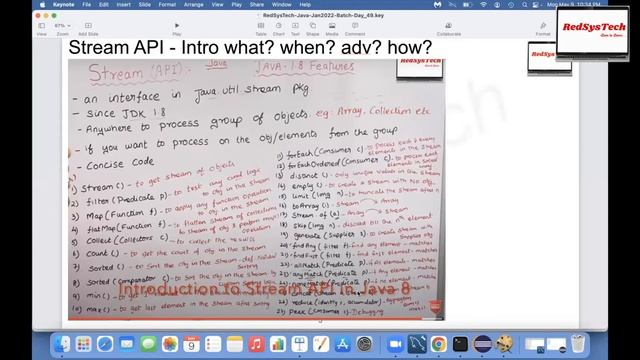The image size is (640, 360).
Task: Open the Slide menu
Action: pyautogui.click(x=144, y=4)
